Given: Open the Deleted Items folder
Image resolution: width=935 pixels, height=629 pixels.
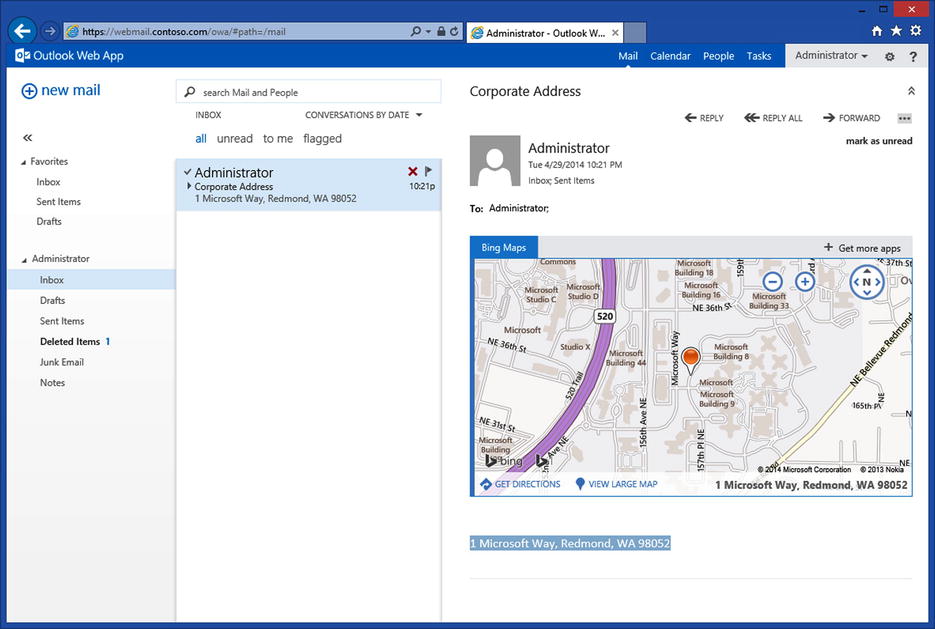Looking at the screenshot, I should click(x=70, y=342).
